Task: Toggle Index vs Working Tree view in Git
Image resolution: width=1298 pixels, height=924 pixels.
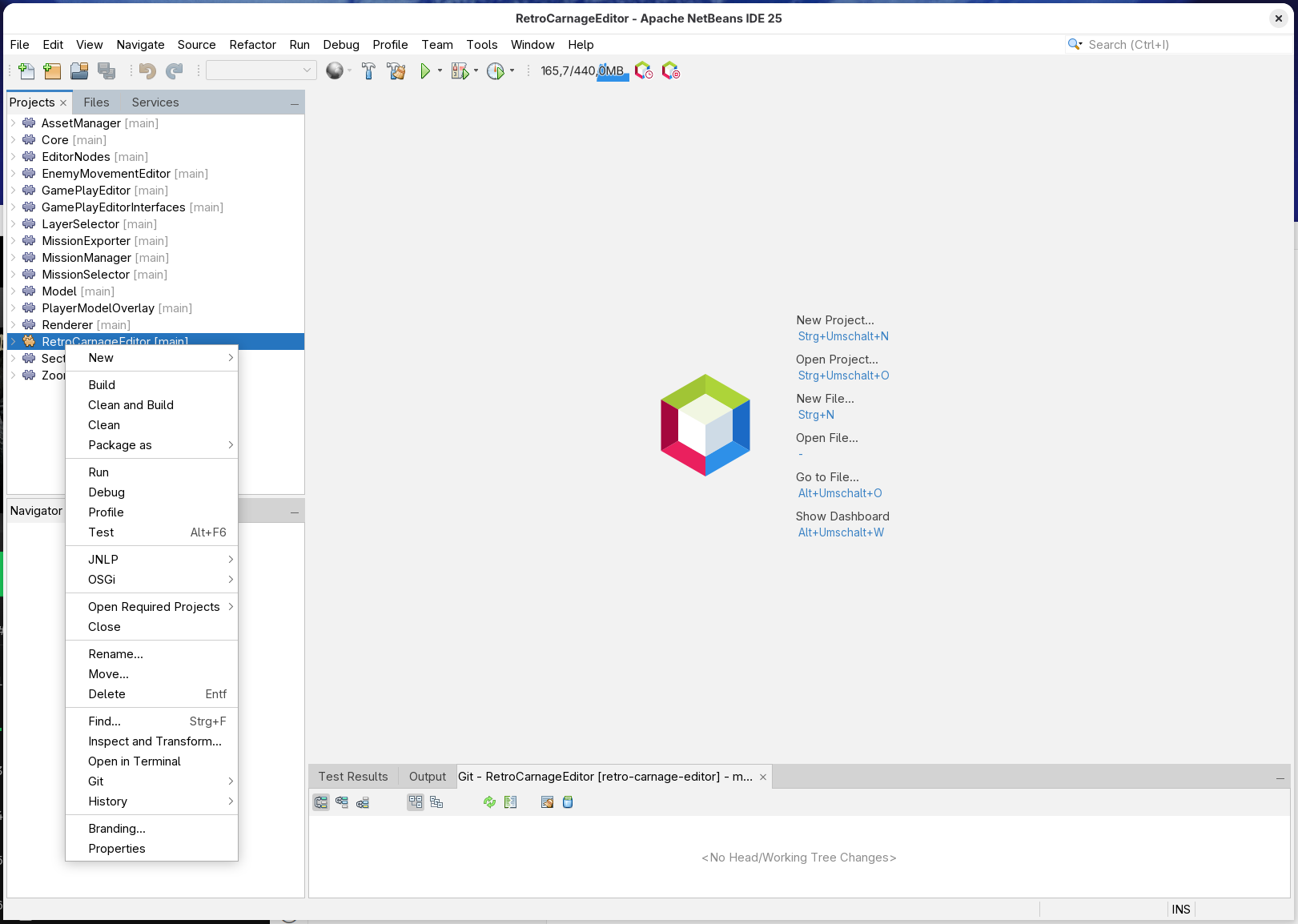Action: tap(363, 802)
